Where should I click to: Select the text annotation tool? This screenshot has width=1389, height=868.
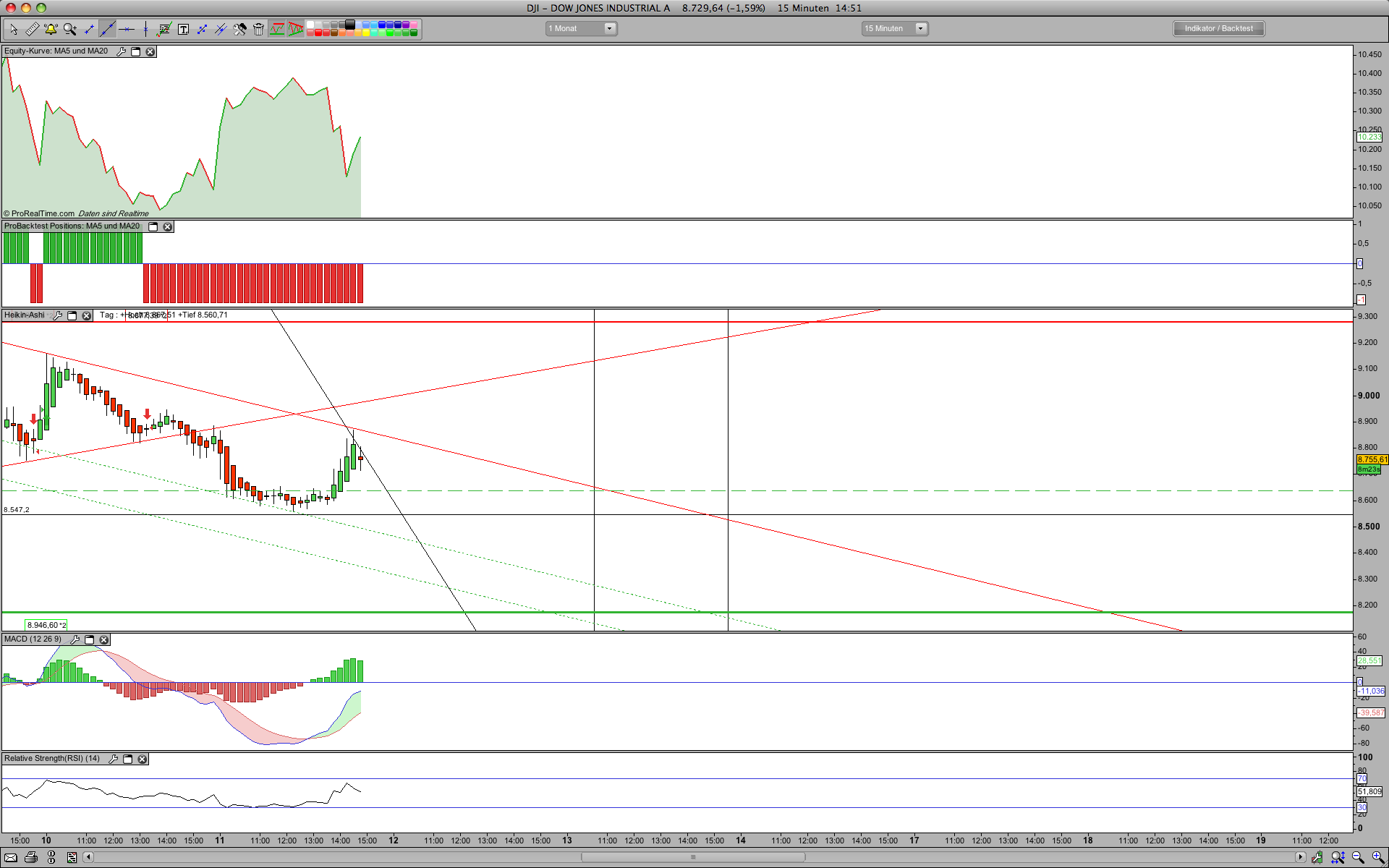pyautogui.click(x=183, y=29)
